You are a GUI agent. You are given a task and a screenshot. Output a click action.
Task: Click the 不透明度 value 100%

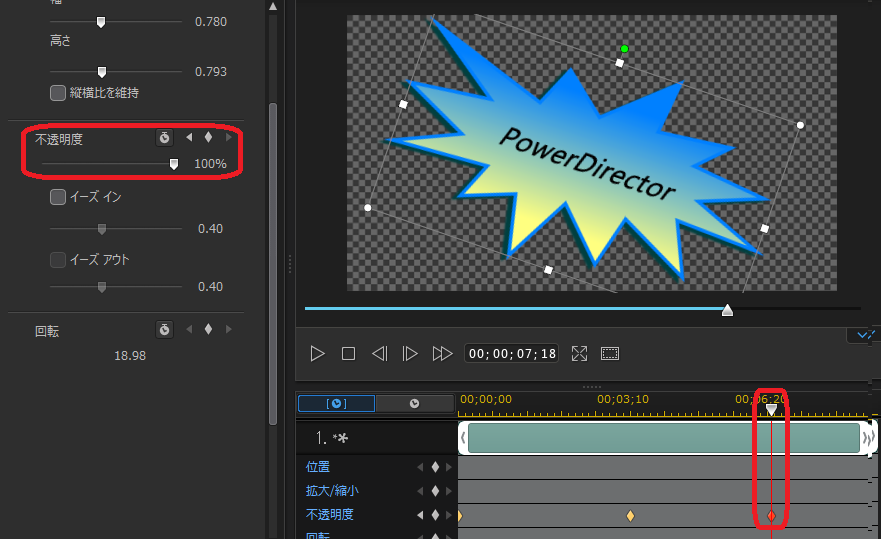[210, 164]
